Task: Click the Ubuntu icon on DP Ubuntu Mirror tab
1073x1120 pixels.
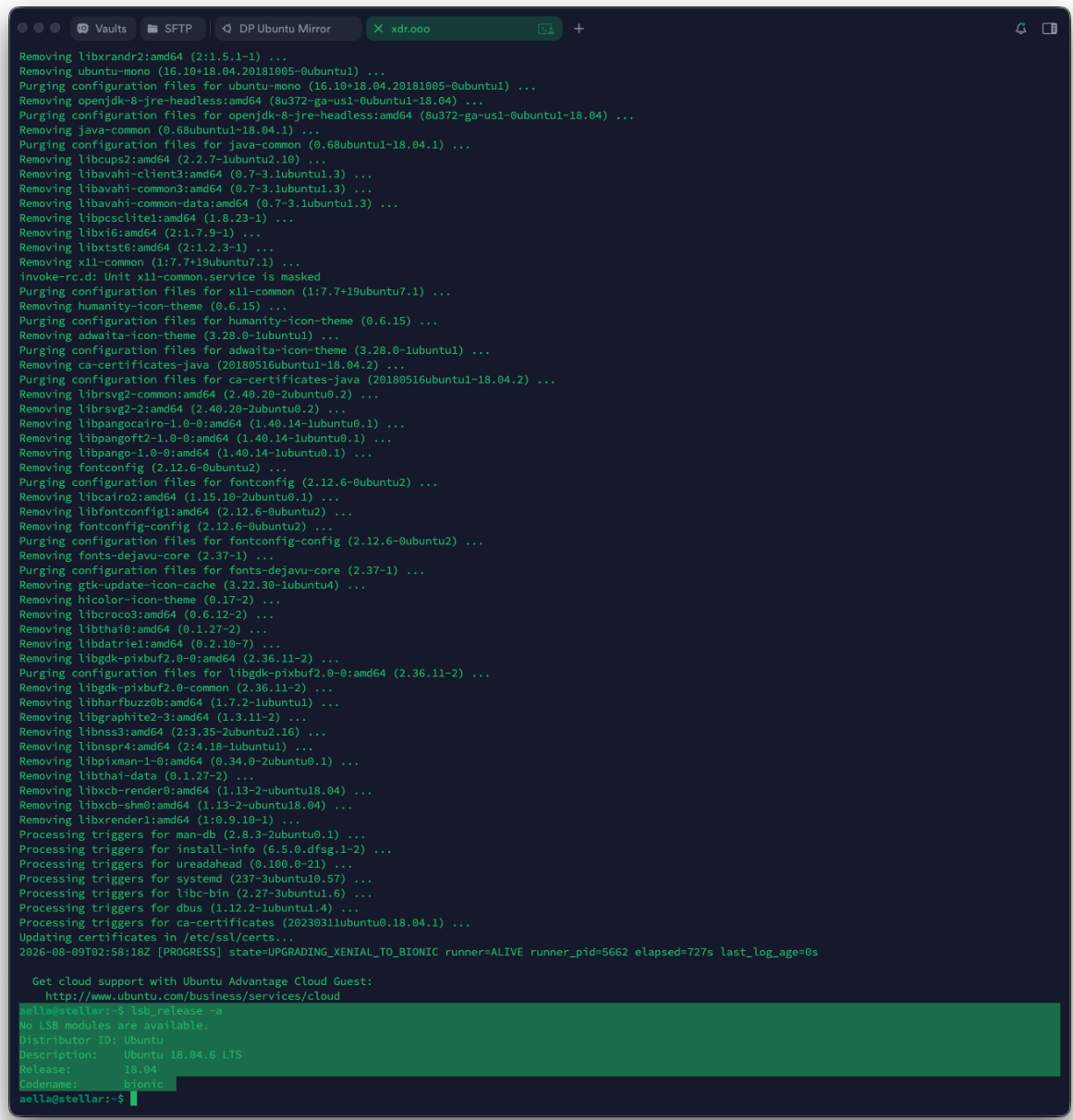Action: click(226, 29)
